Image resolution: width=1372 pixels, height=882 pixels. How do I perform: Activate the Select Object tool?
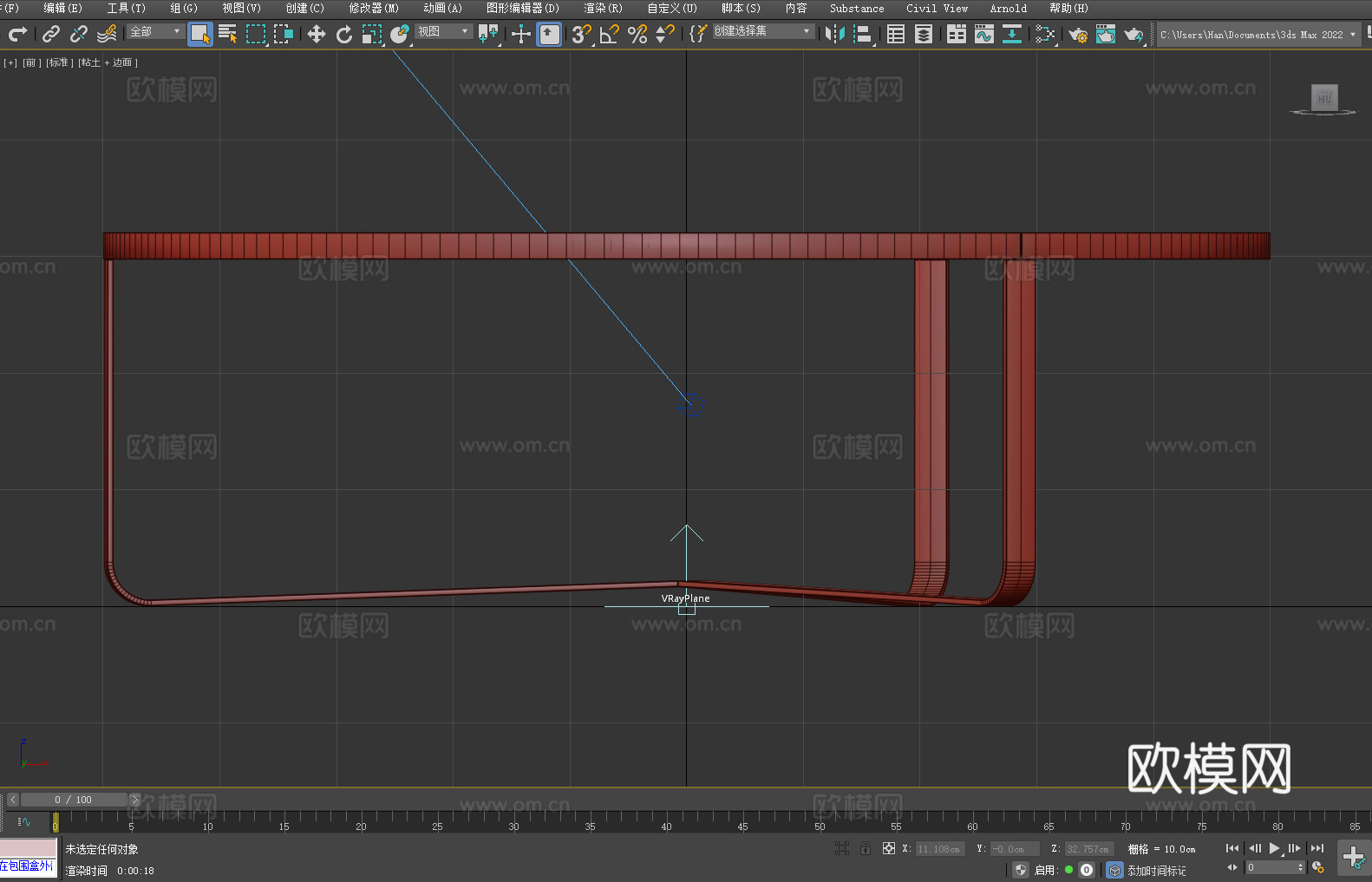[x=200, y=34]
